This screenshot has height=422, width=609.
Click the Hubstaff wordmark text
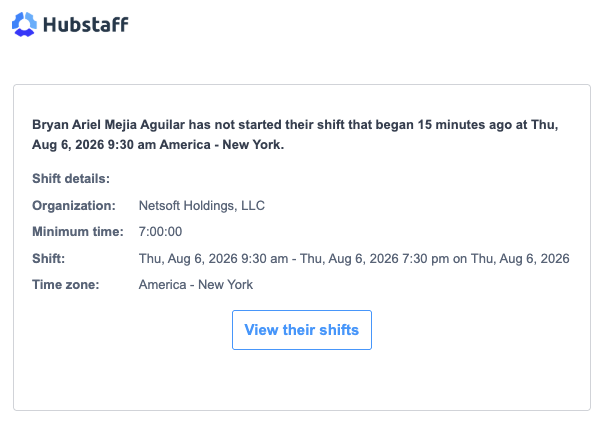(85, 24)
